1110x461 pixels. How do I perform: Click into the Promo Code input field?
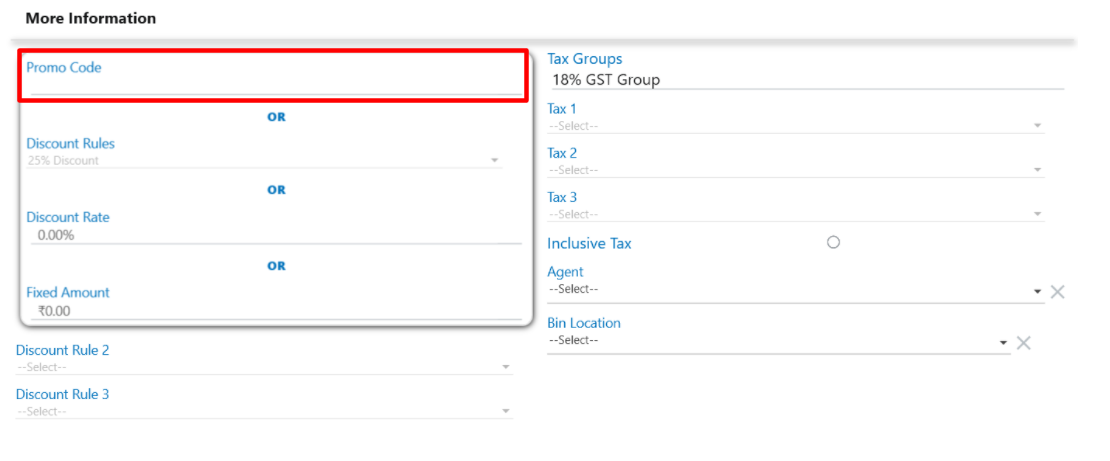(275, 86)
